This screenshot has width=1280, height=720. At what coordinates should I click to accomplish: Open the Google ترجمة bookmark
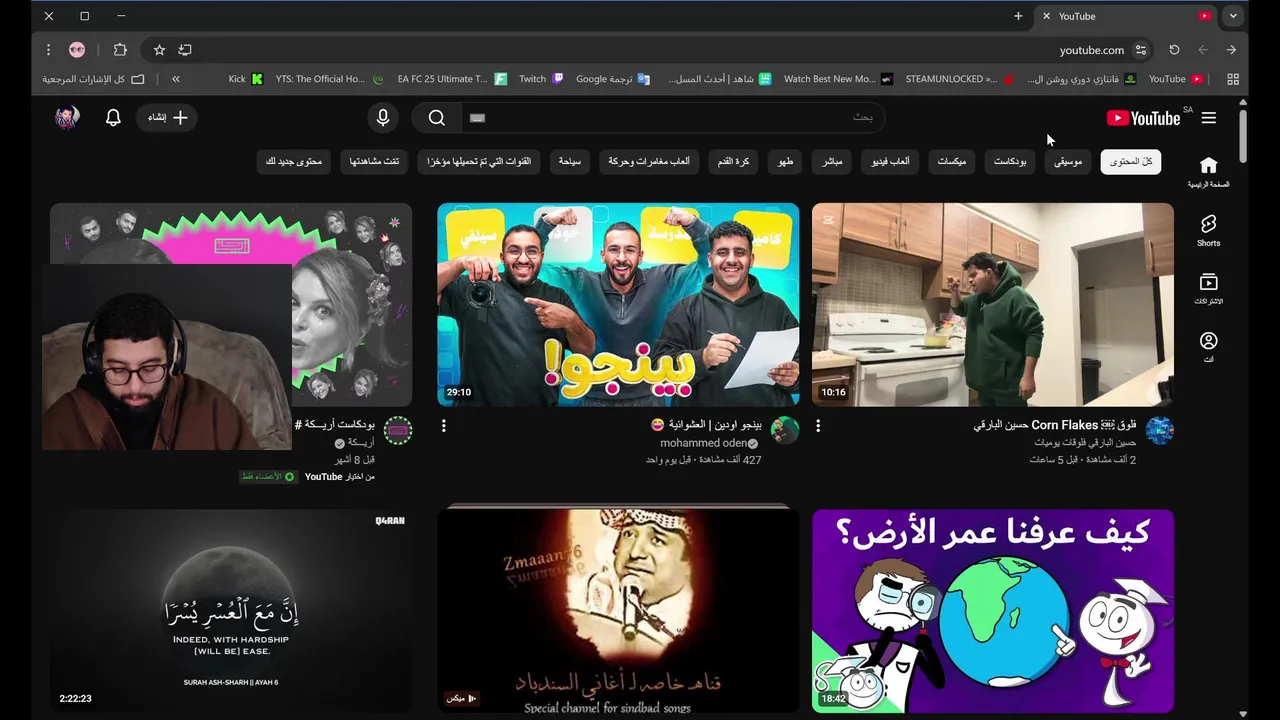613,79
